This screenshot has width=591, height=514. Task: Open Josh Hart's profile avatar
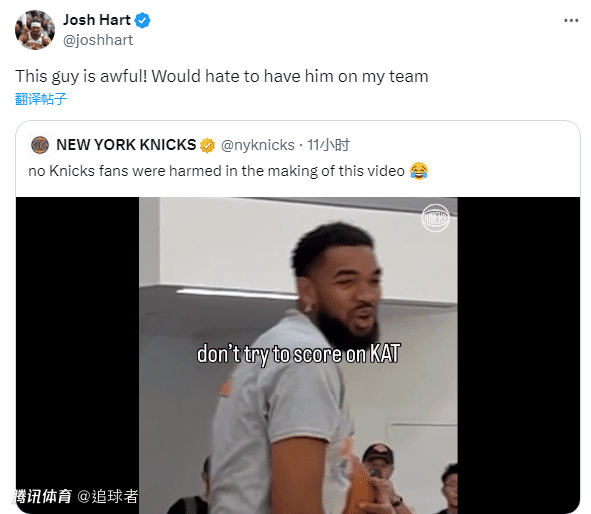[x=35, y=30]
